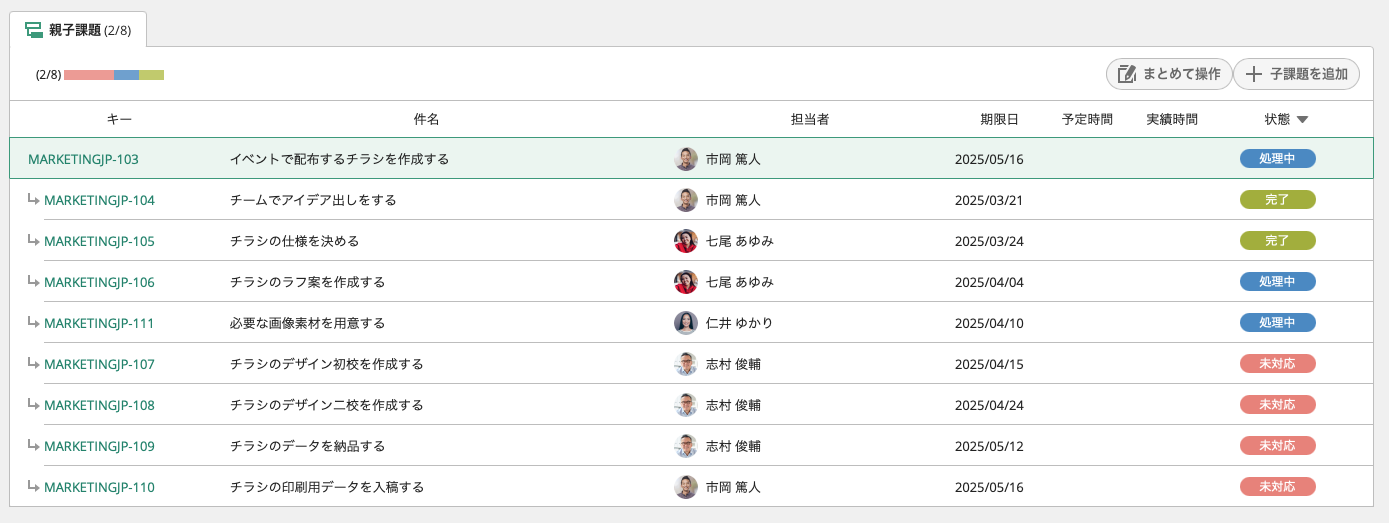Click the plus icon on 子課題を追加
Image resolution: width=1389 pixels, height=523 pixels.
(x=1254, y=74)
